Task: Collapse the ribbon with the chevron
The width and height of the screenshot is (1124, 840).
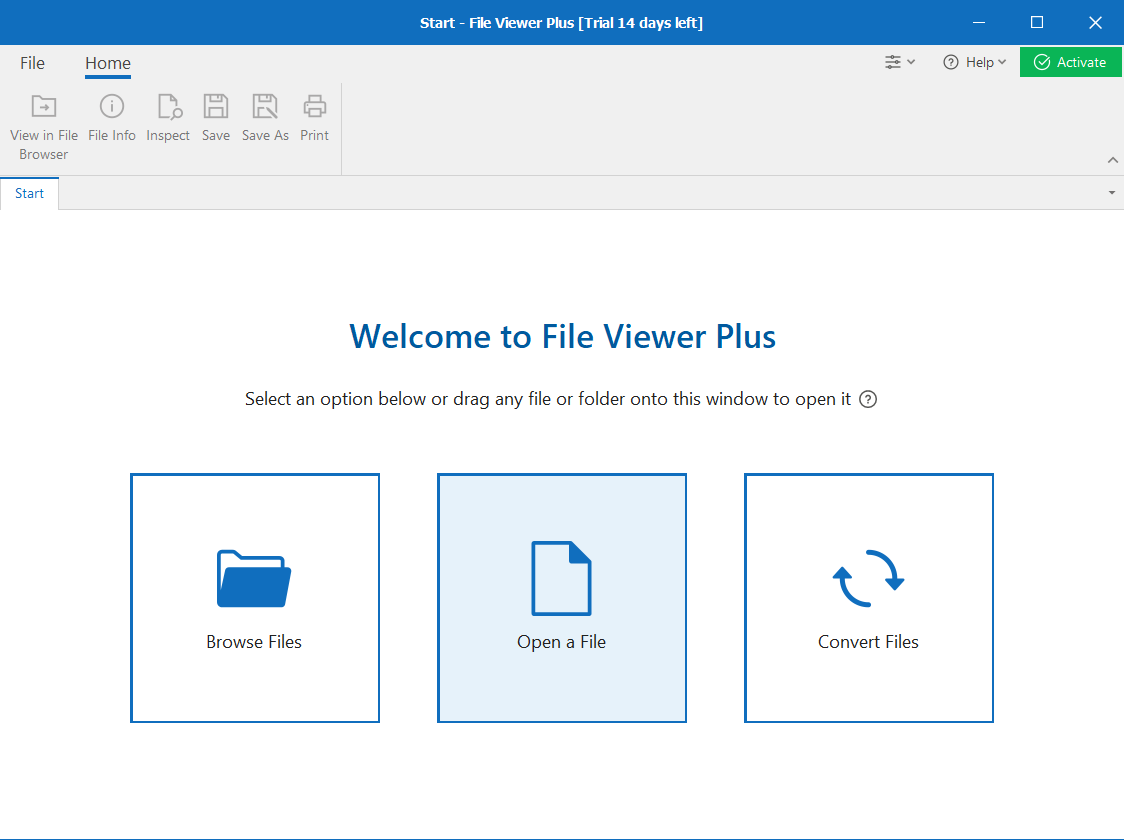Action: click(1113, 160)
